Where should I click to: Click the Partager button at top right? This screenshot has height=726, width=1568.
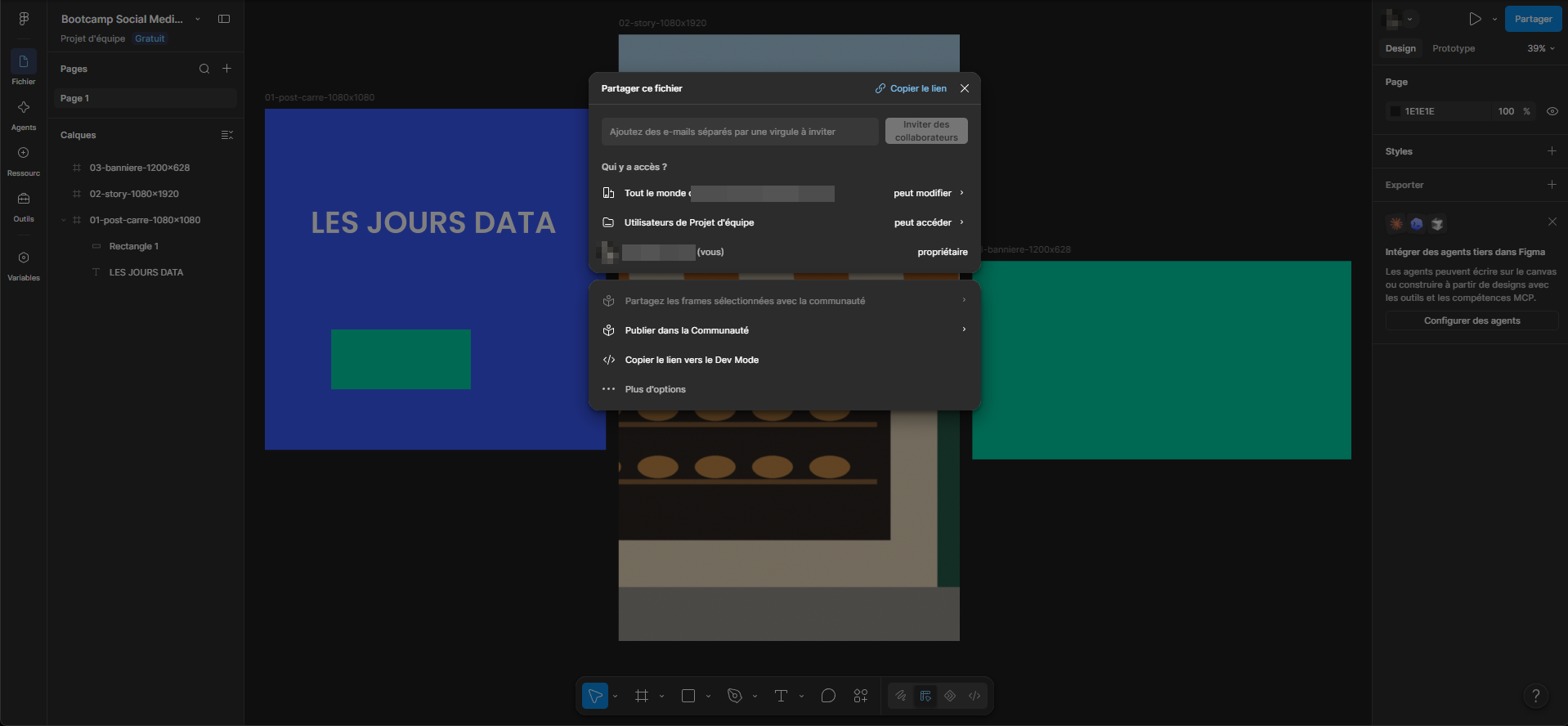pyautogui.click(x=1533, y=19)
